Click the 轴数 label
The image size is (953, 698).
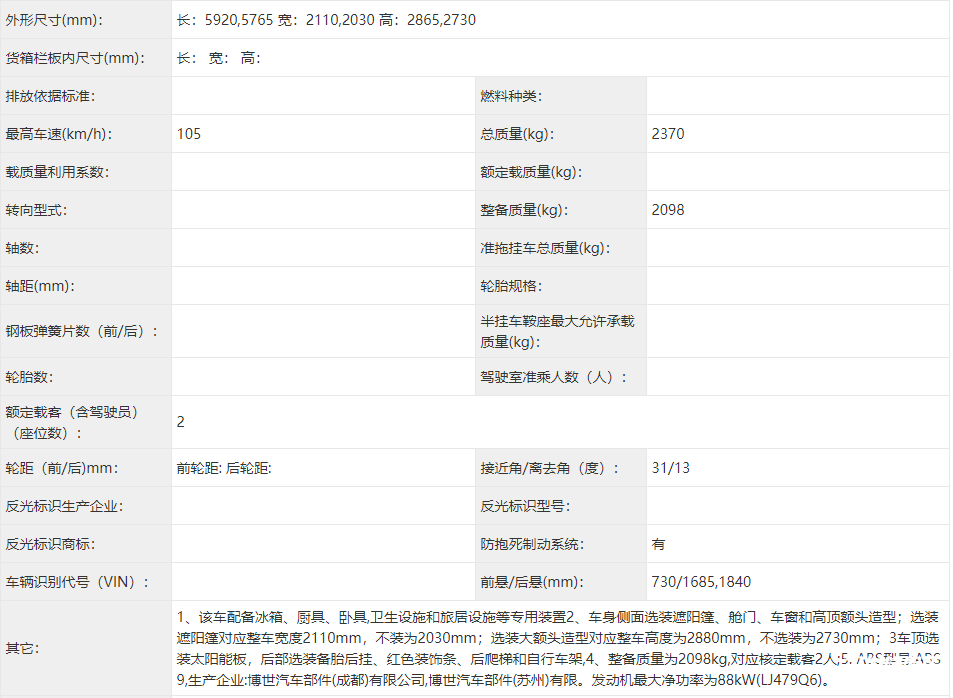(x=22, y=248)
